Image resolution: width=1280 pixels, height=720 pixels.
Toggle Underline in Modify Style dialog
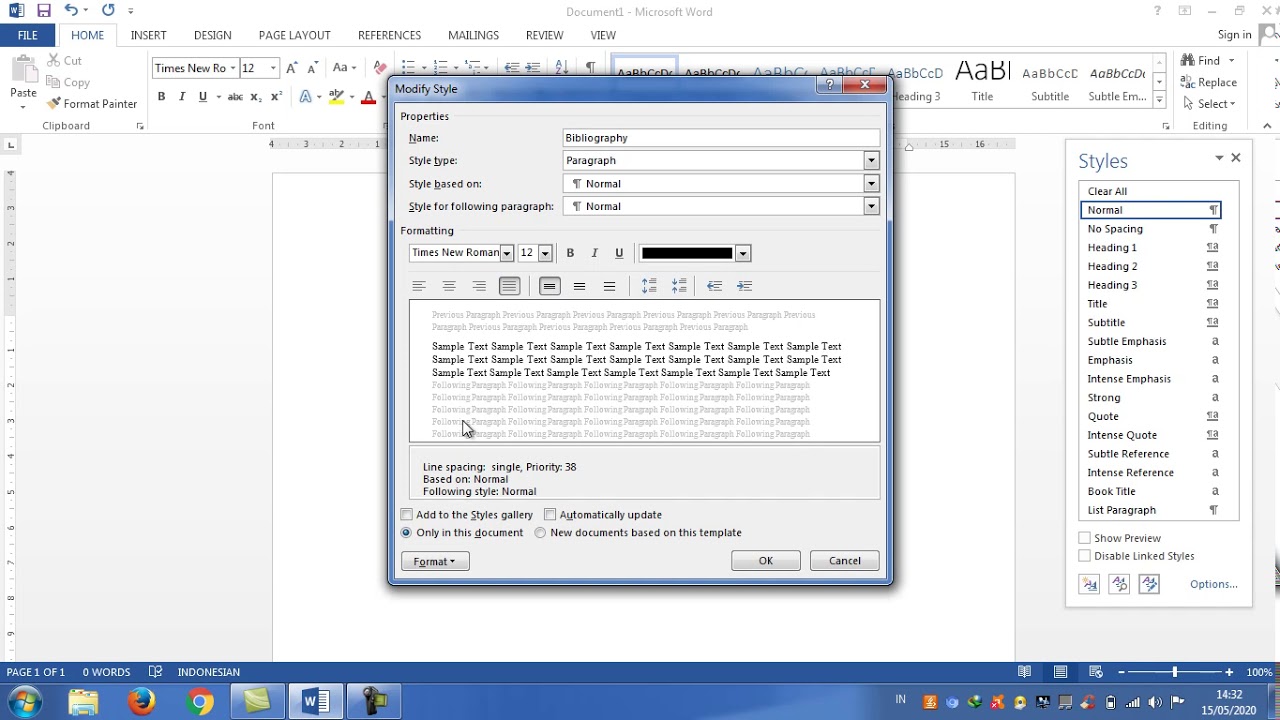(x=619, y=253)
